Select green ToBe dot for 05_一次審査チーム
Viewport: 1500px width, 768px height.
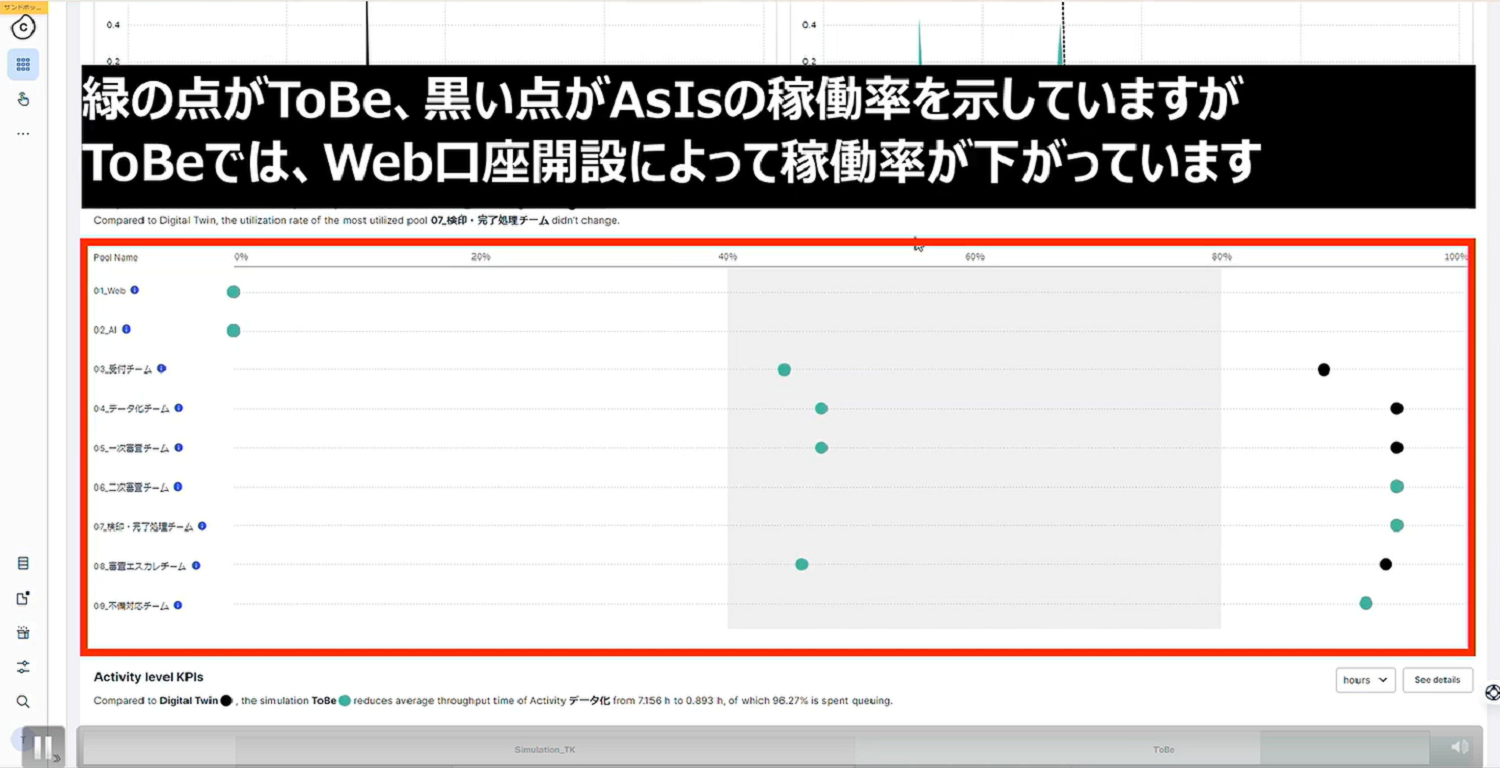(821, 448)
